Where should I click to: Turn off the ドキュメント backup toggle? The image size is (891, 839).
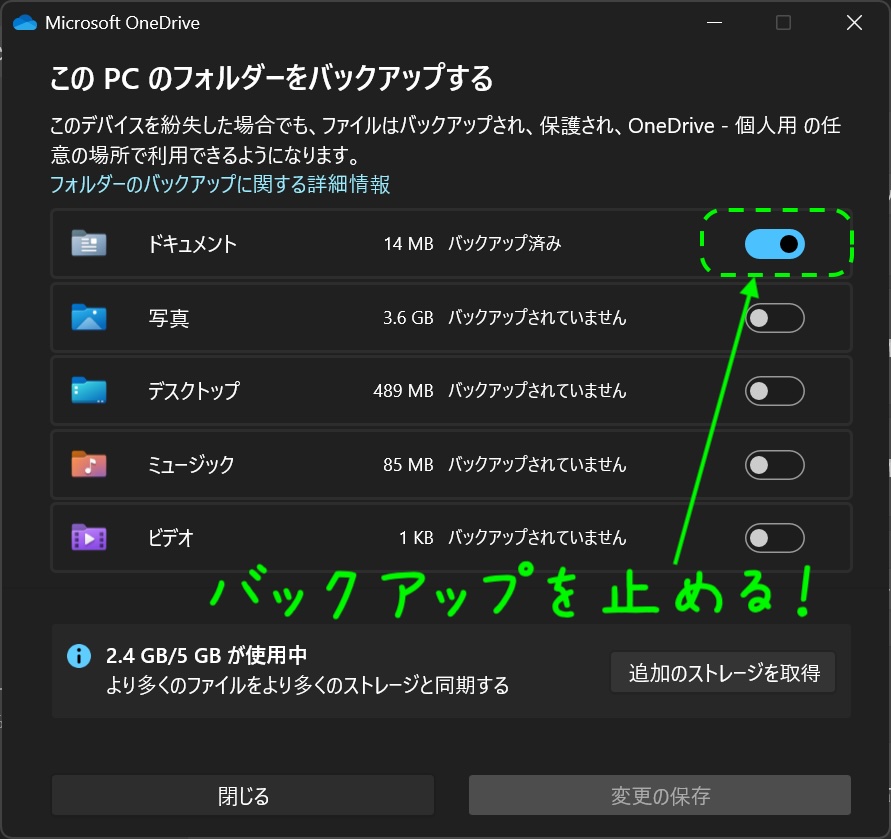click(775, 244)
